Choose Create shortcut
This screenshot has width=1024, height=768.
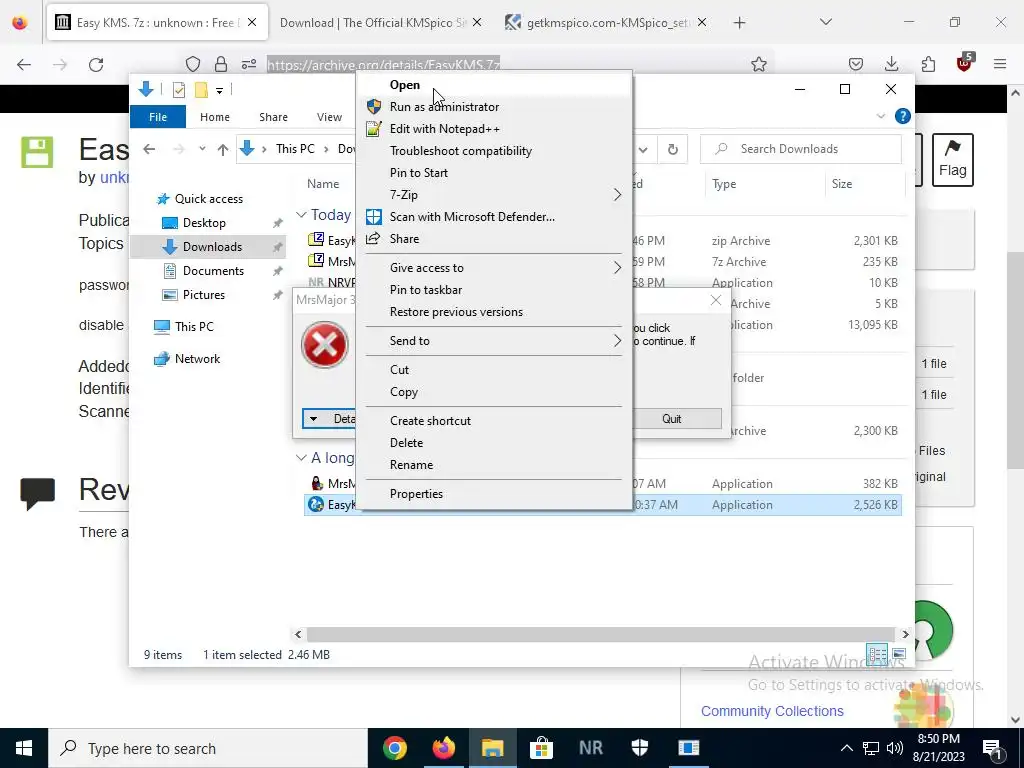click(430, 421)
